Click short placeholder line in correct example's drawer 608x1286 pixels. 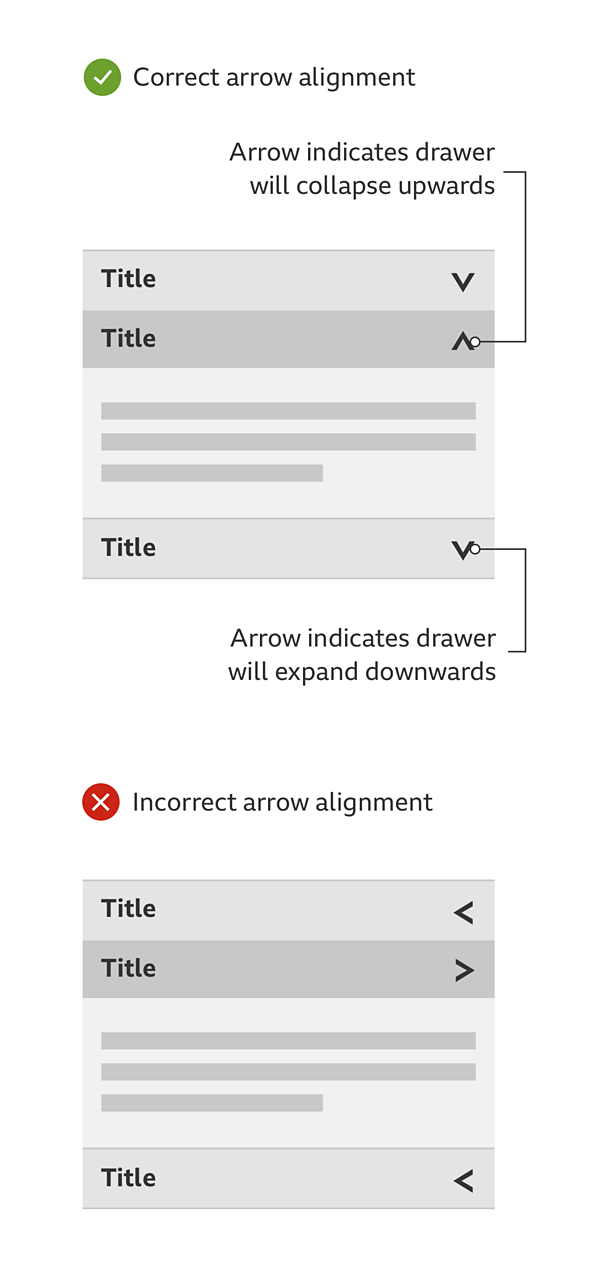(x=212, y=473)
